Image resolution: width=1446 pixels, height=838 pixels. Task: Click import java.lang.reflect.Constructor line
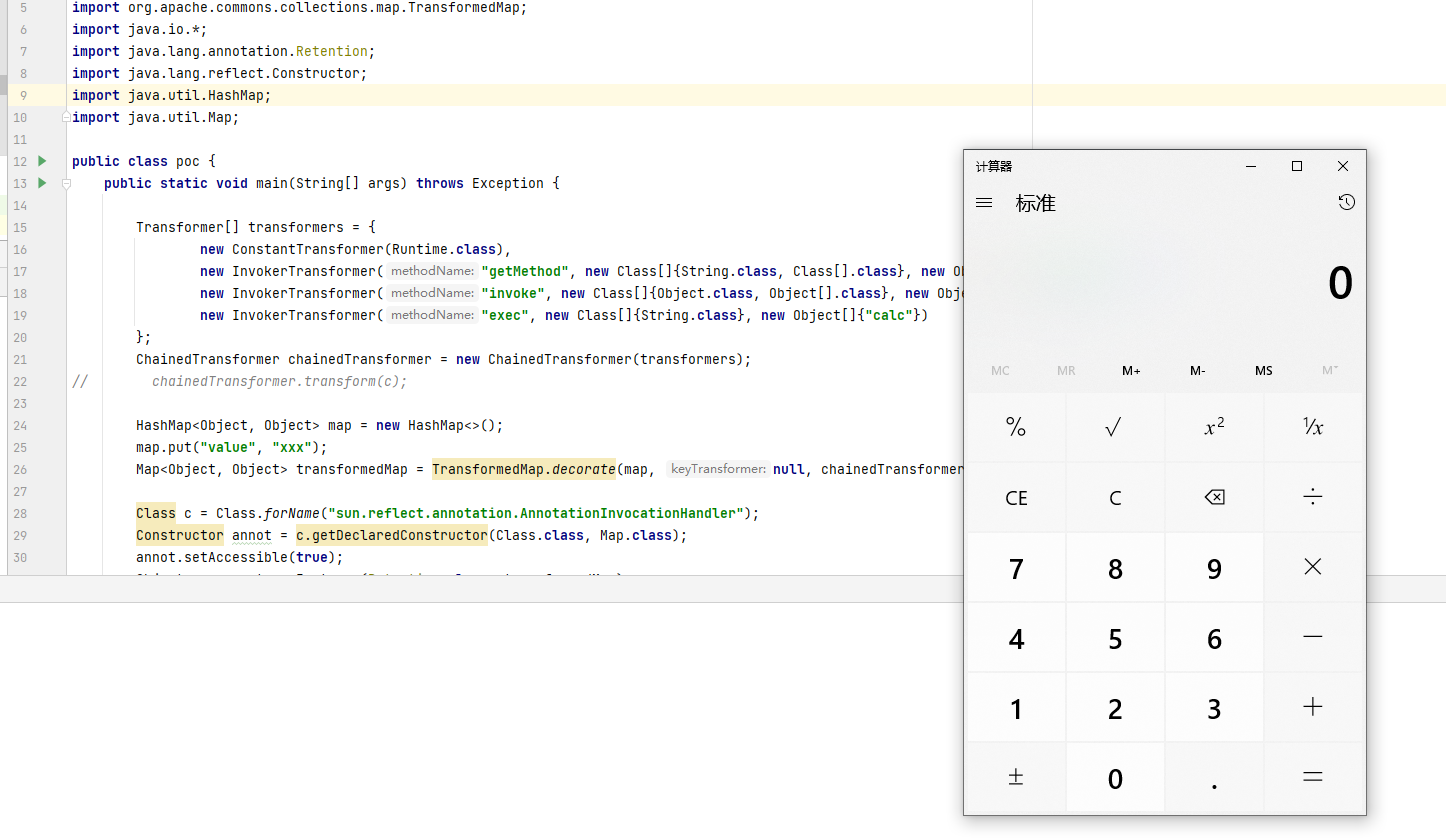[x=219, y=73]
